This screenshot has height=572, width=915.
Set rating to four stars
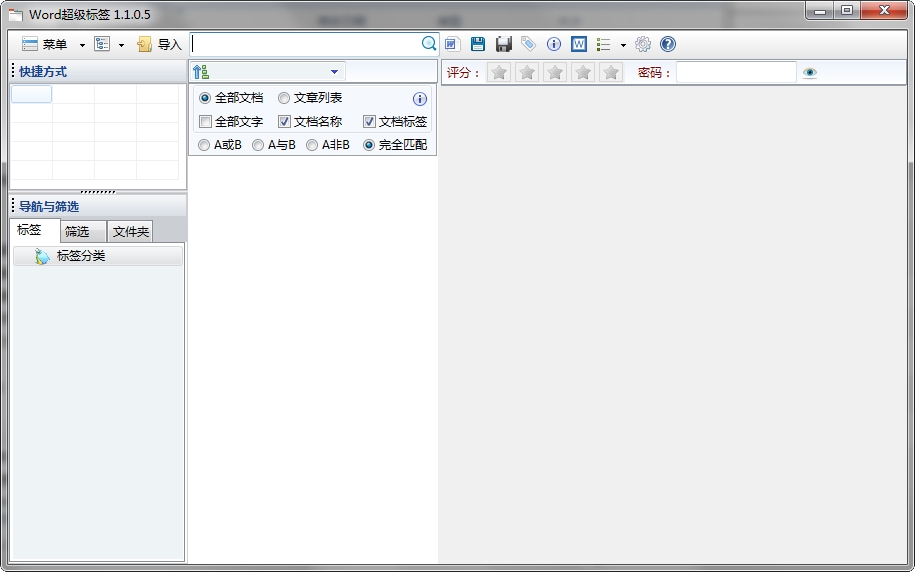pos(583,72)
